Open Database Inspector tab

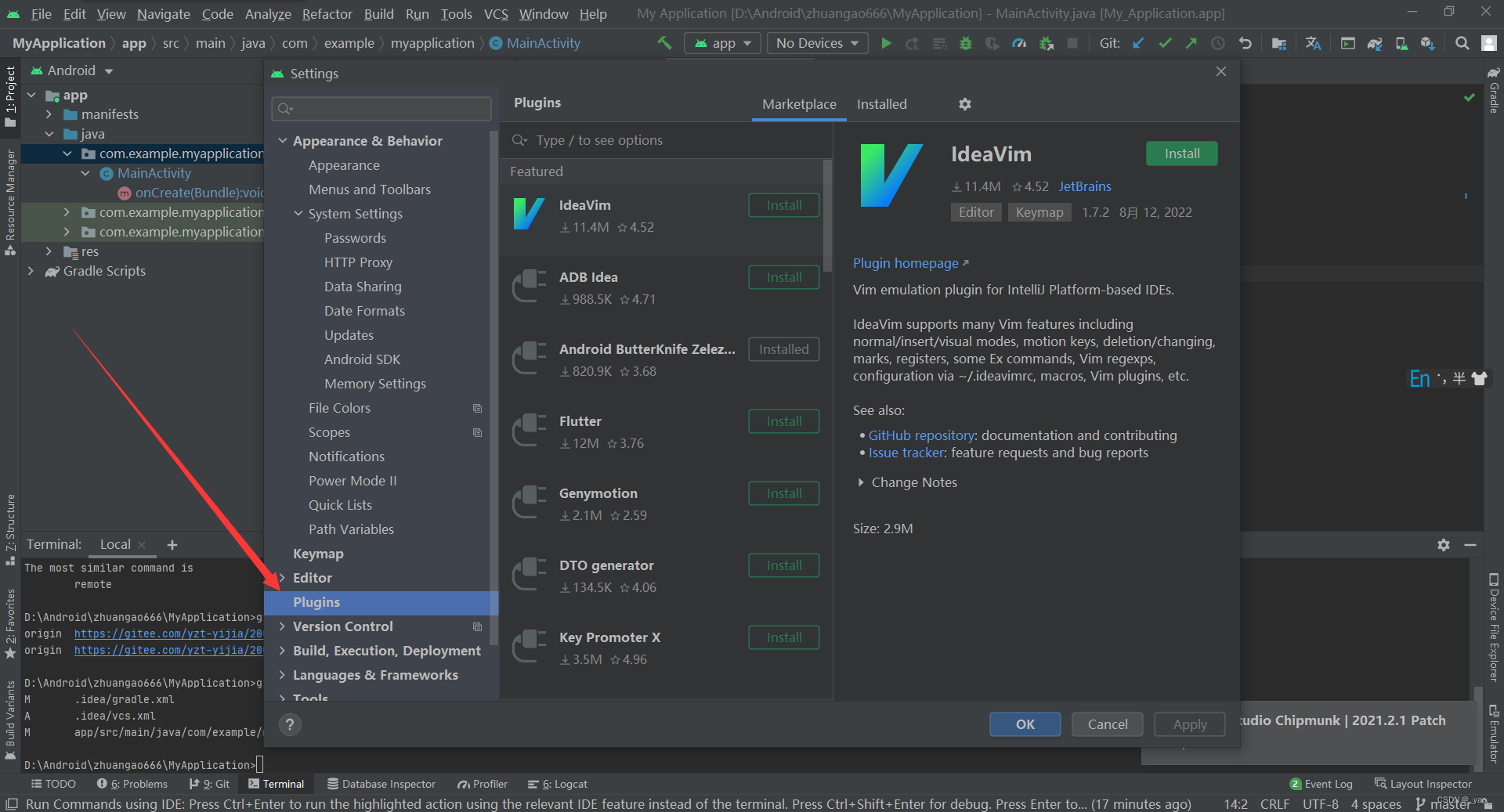click(x=381, y=784)
